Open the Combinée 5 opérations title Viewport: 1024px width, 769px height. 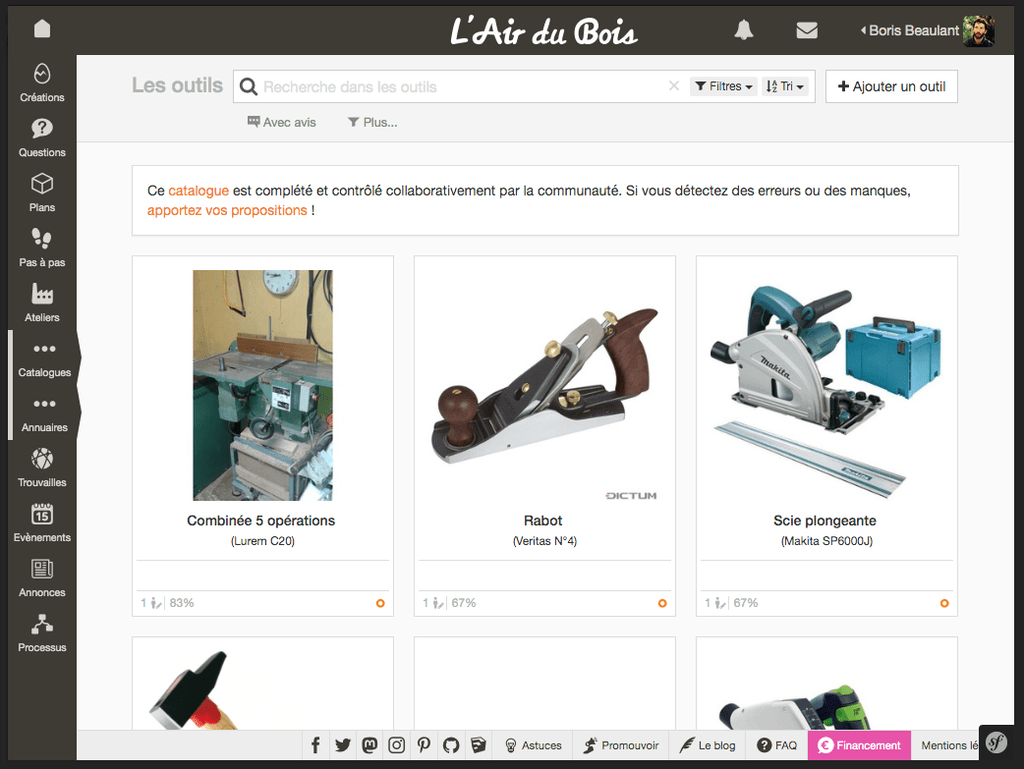point(261,520)
